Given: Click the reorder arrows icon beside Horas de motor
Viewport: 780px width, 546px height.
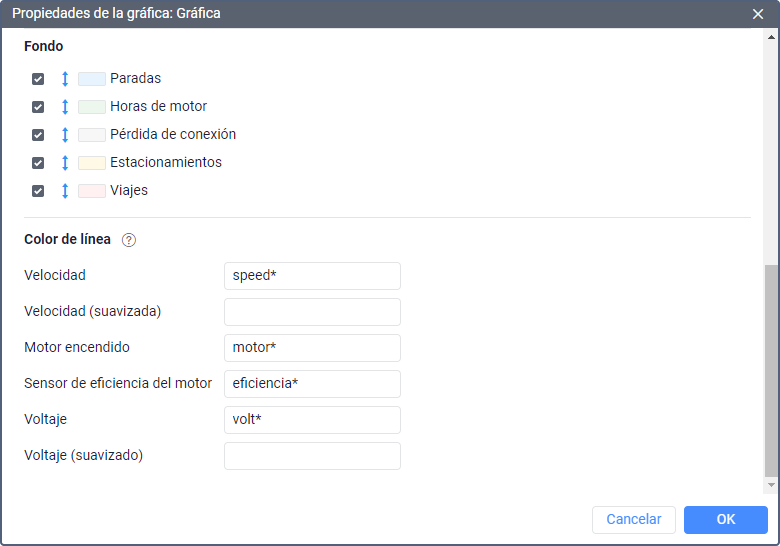Looking at the screenshot, I should point(65,106).
